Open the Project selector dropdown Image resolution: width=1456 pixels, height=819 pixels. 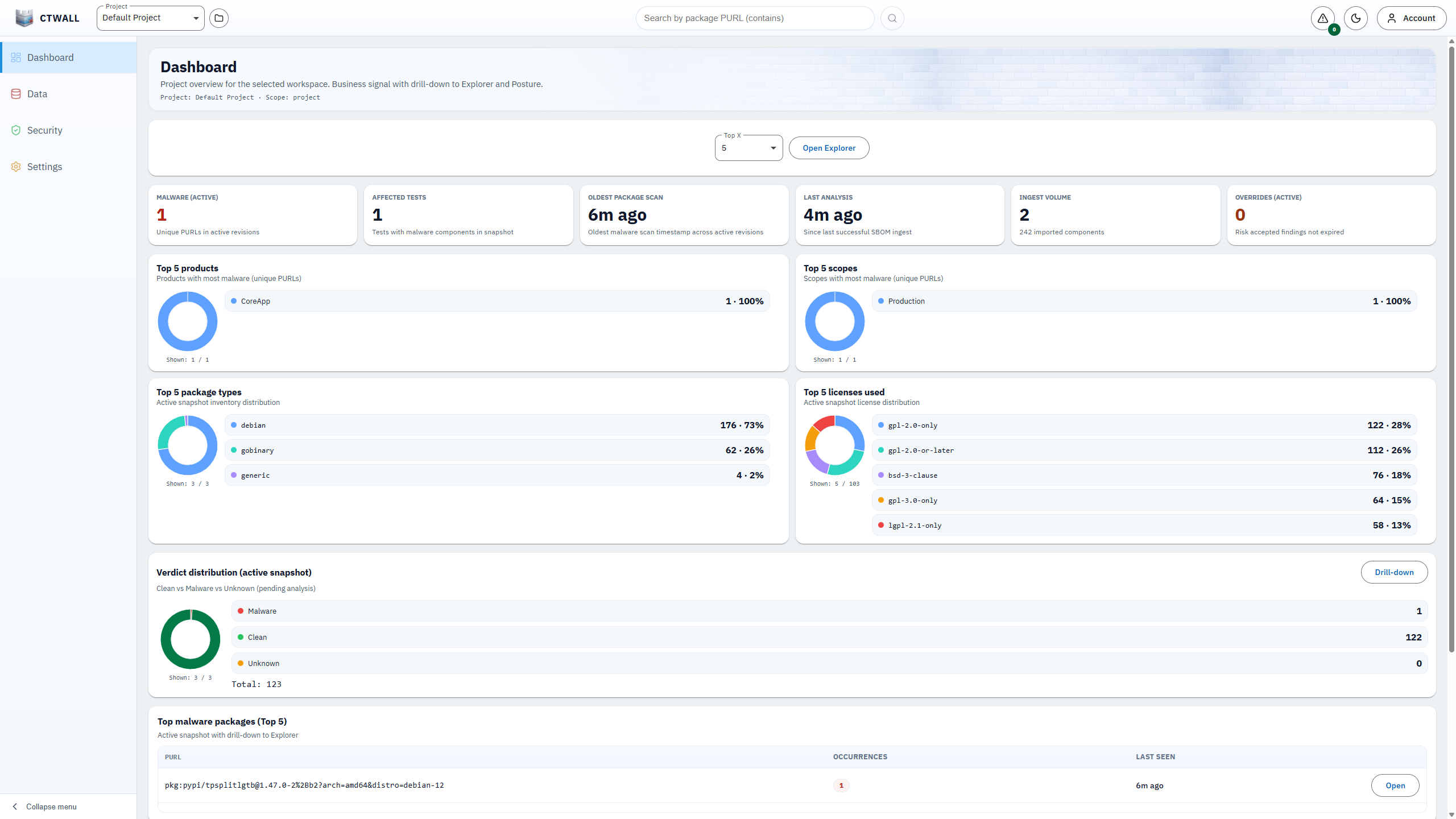point(150,18)
